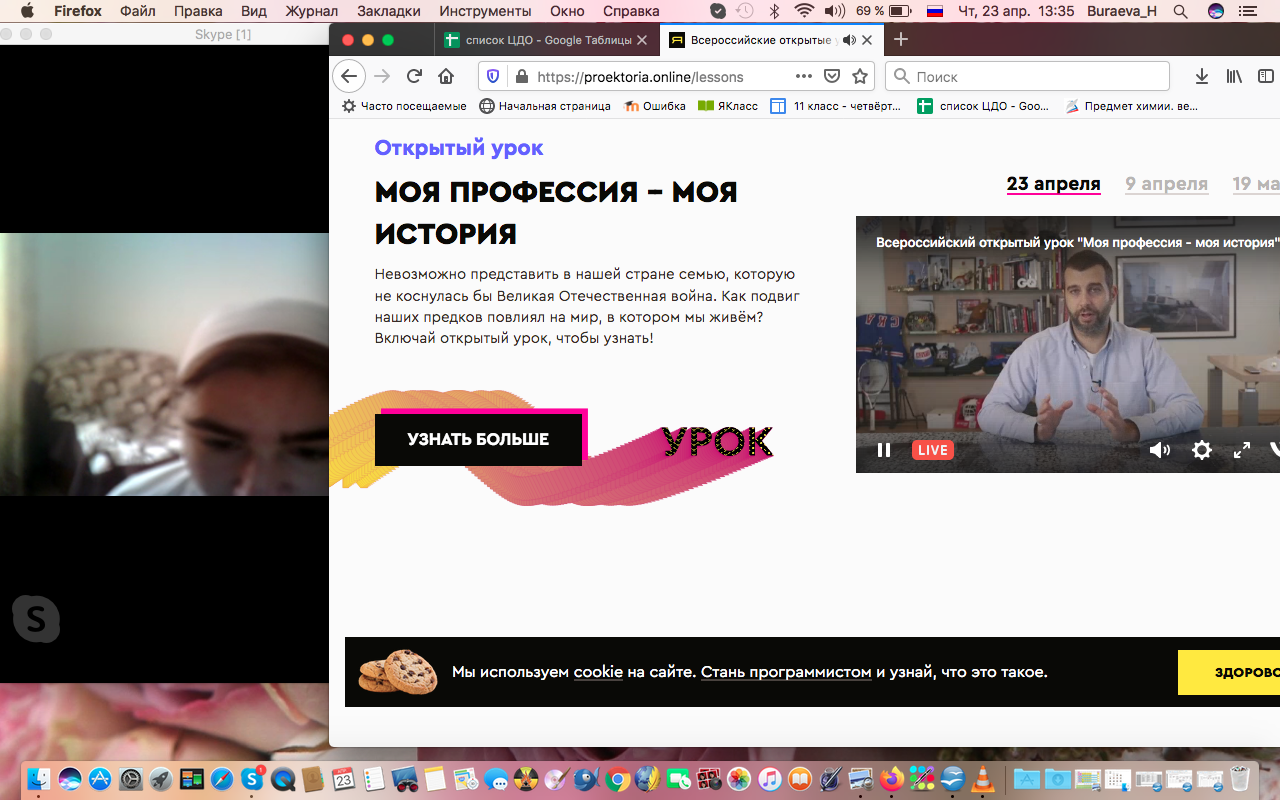Screen dimensions: 1280x800
Task: Pause the live video stream
Action: 884,450
